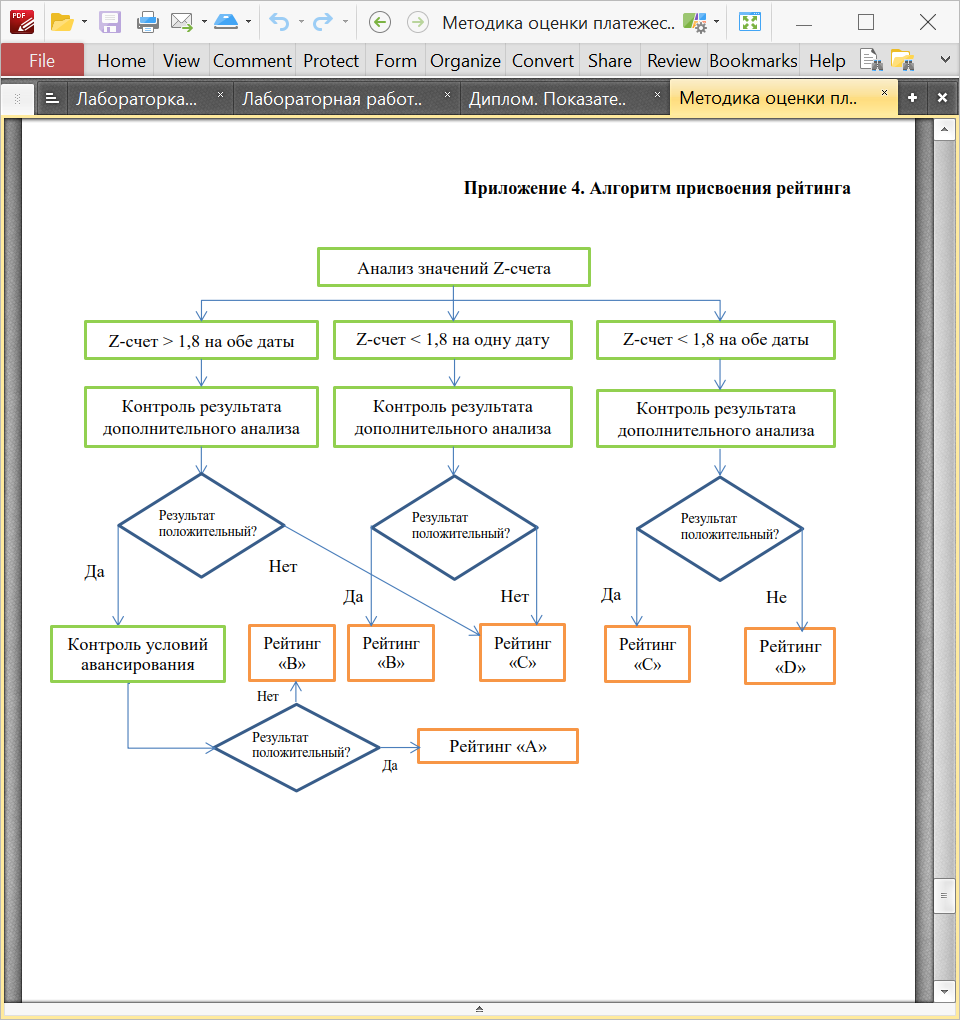Click the vertical scrollbar thumb
This screenshot has width=960, height=1020.
(944, 896)
